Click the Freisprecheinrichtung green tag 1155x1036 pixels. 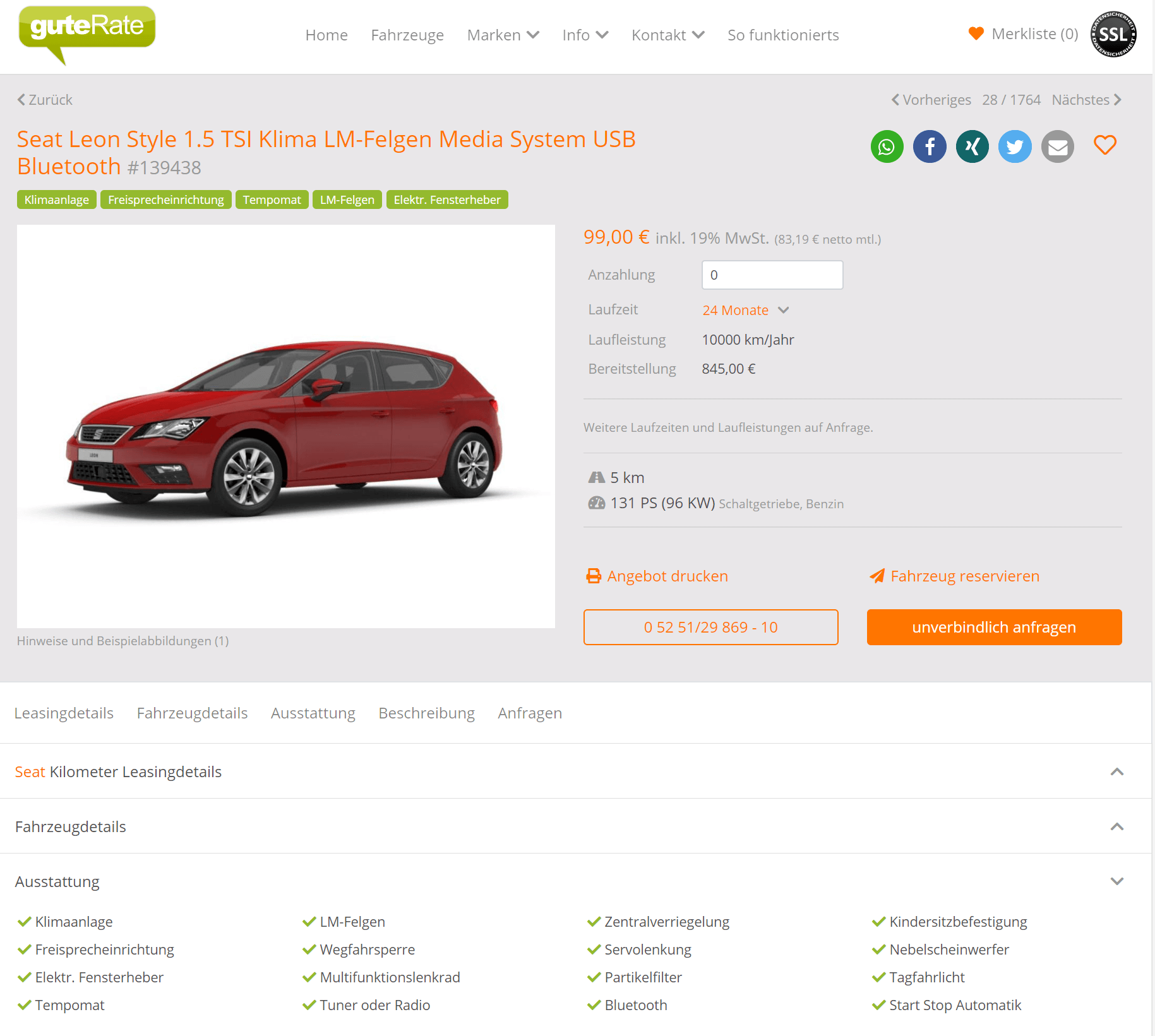point(166,199)
